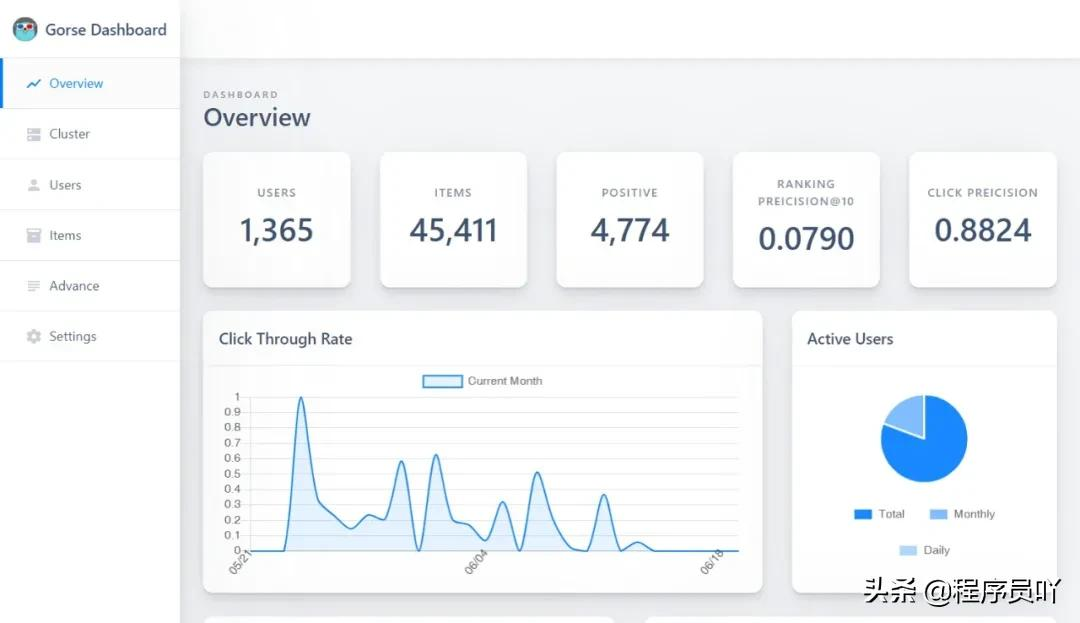Click the 0.8824 click precision value

tap(983, 230)
